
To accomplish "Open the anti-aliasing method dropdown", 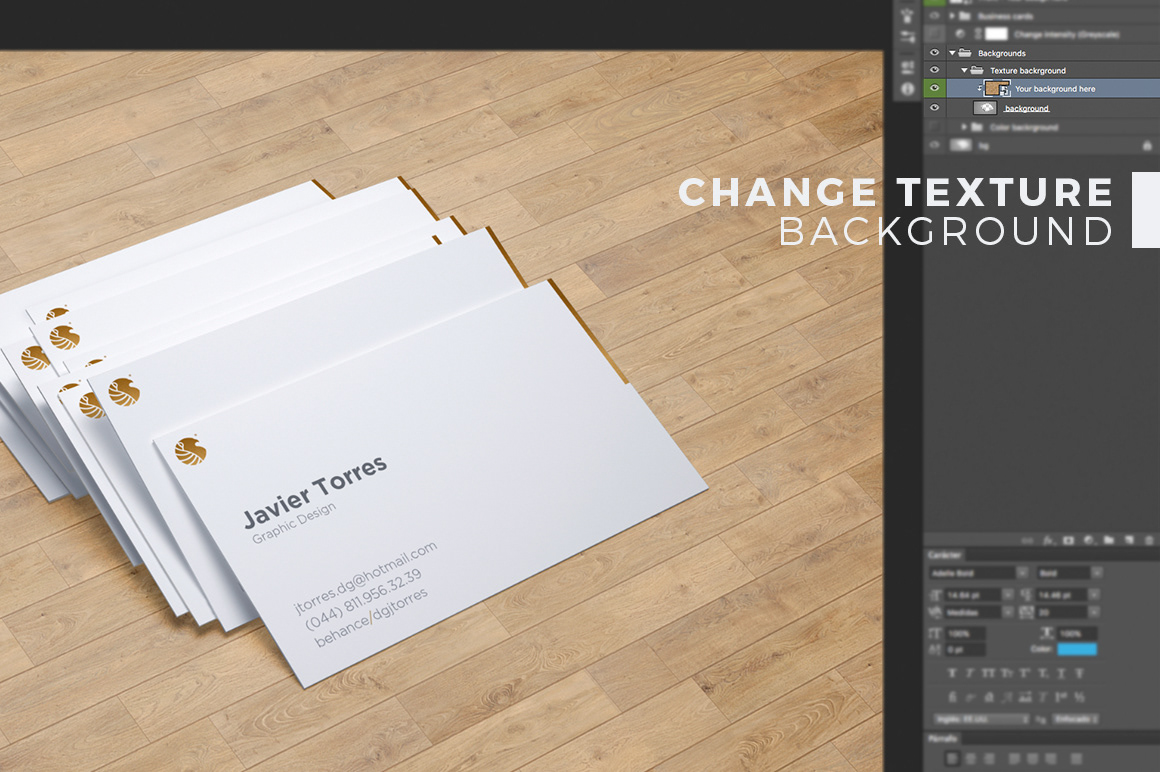I will click(1076, 719).
